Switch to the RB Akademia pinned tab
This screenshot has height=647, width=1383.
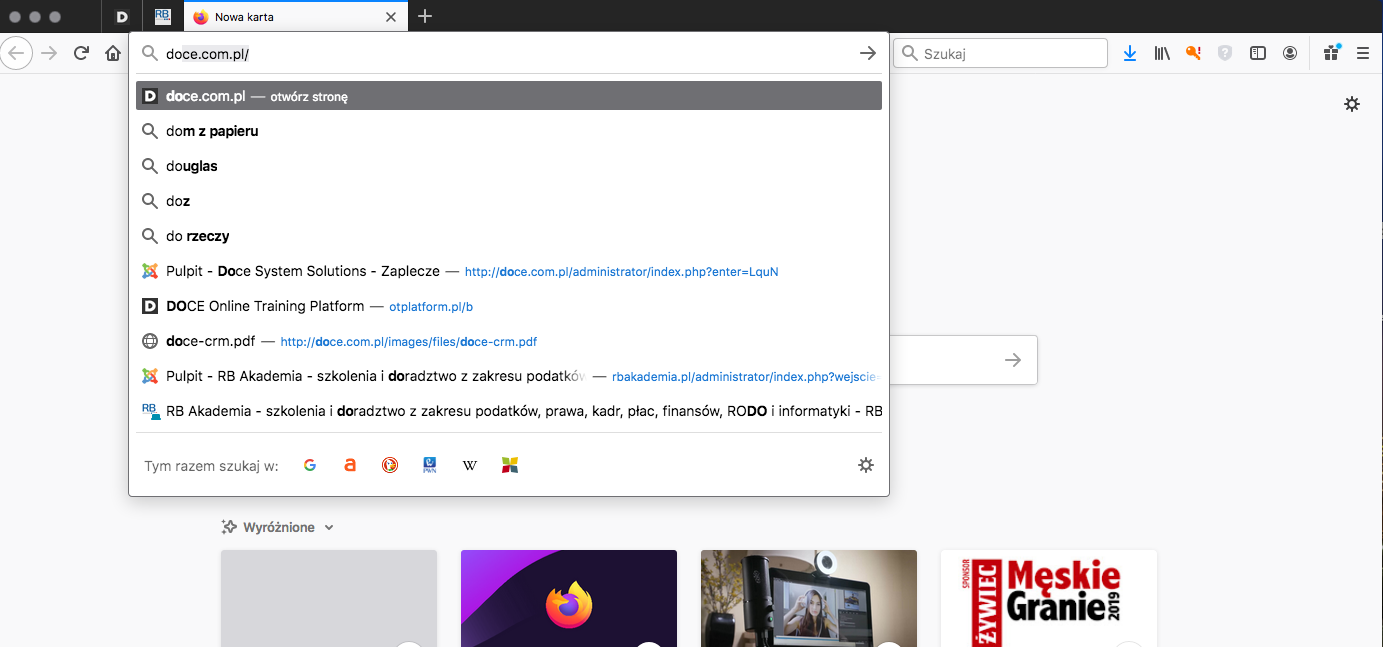pyautogui.click(x=163, y=17)
